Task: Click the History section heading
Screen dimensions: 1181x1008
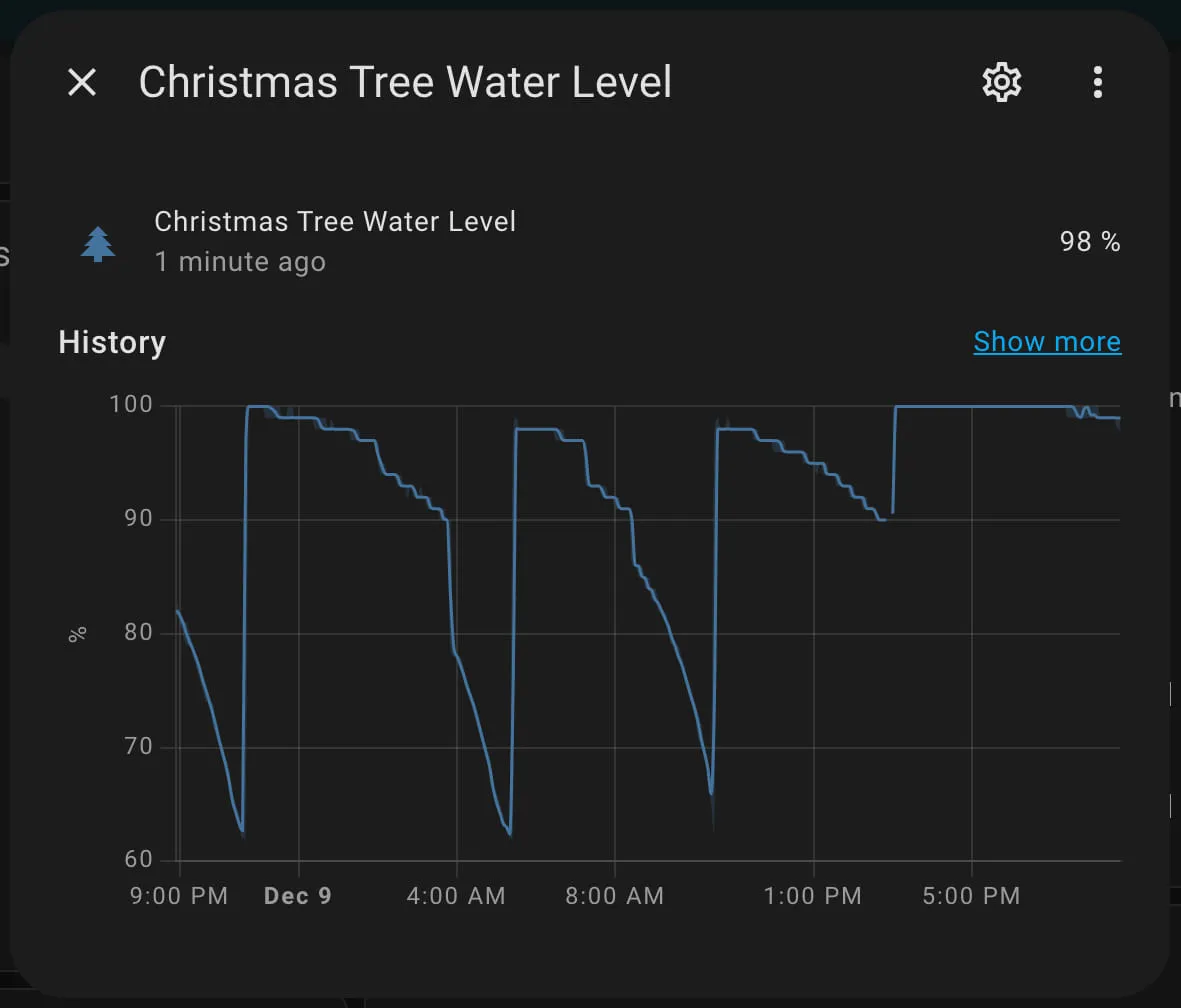Action: (111, 342)
